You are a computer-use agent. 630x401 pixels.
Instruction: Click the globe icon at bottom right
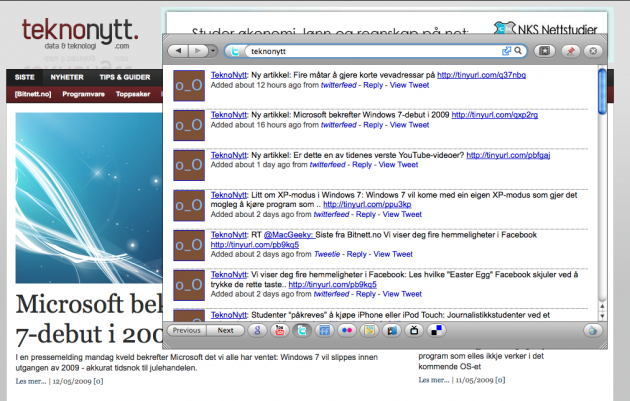click(x=593, y=330)
